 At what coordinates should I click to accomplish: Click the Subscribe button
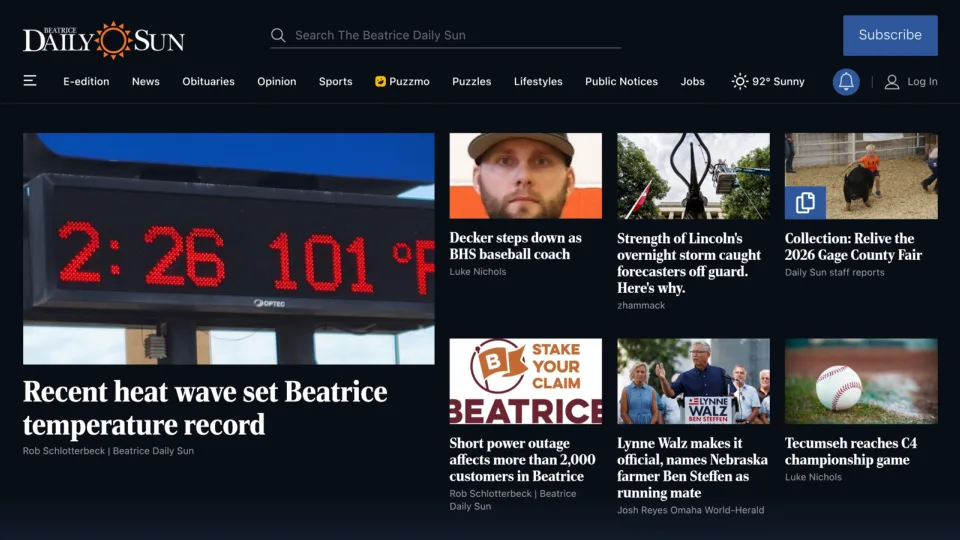(890, 36)
